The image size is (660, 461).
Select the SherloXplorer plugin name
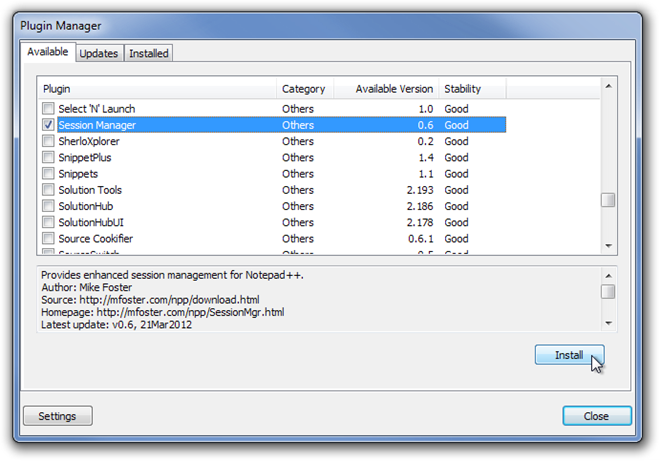[x=89, y=141]
